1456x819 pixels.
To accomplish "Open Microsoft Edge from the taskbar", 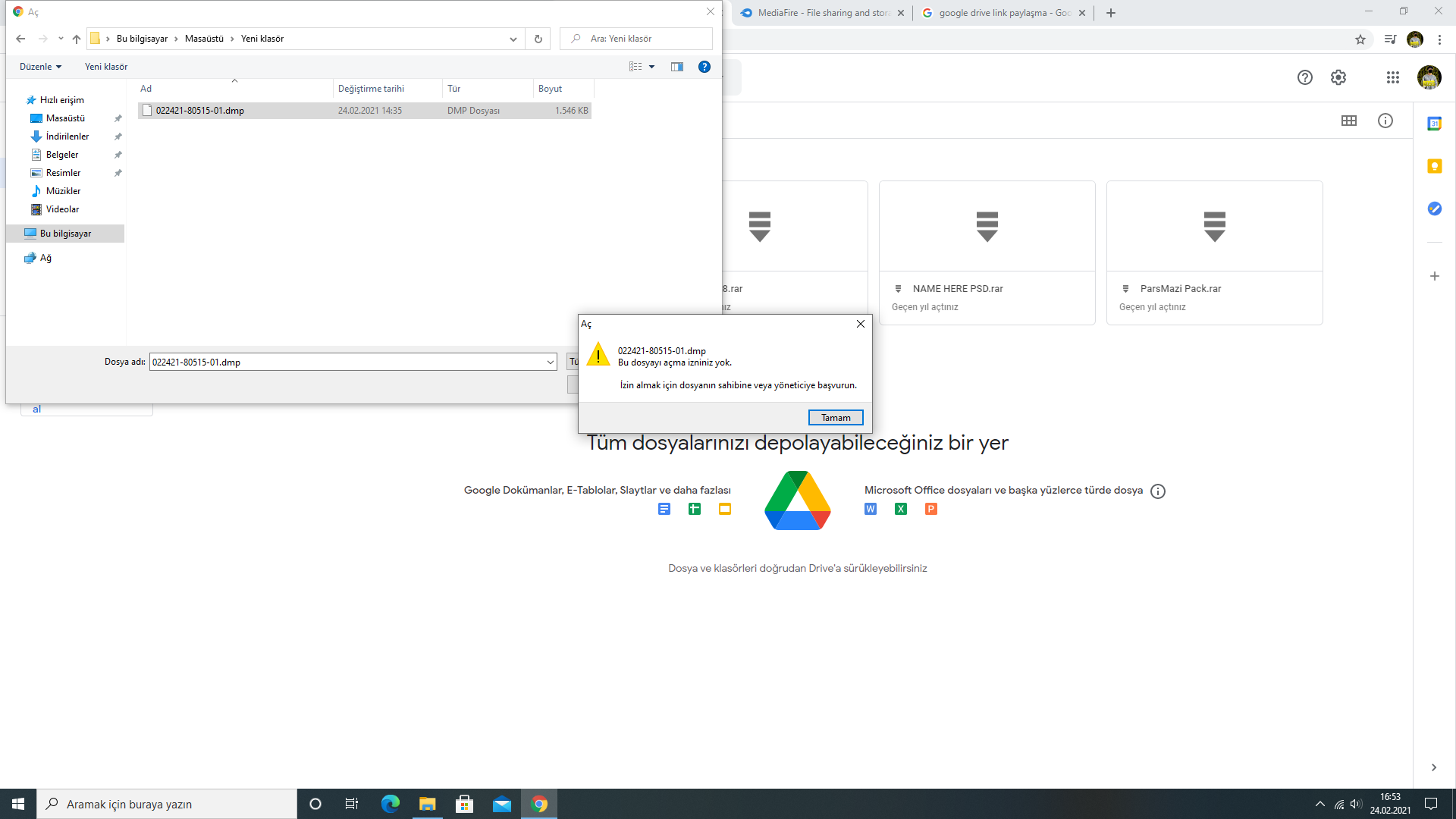I will pyautogui.click(x=391, y=804).
